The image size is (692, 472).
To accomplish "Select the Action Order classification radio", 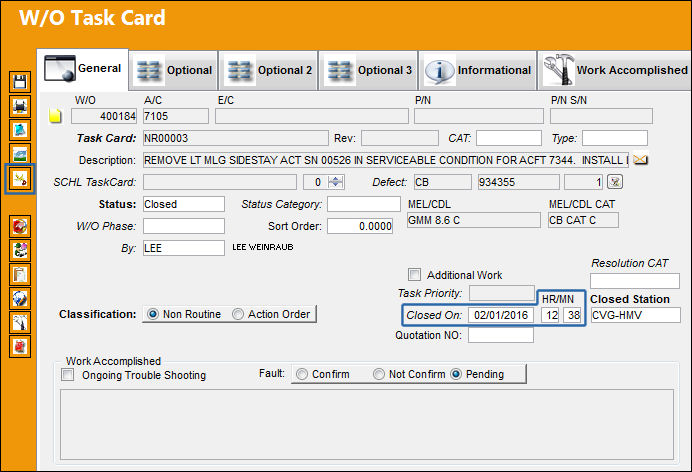I will pos(238,314).
